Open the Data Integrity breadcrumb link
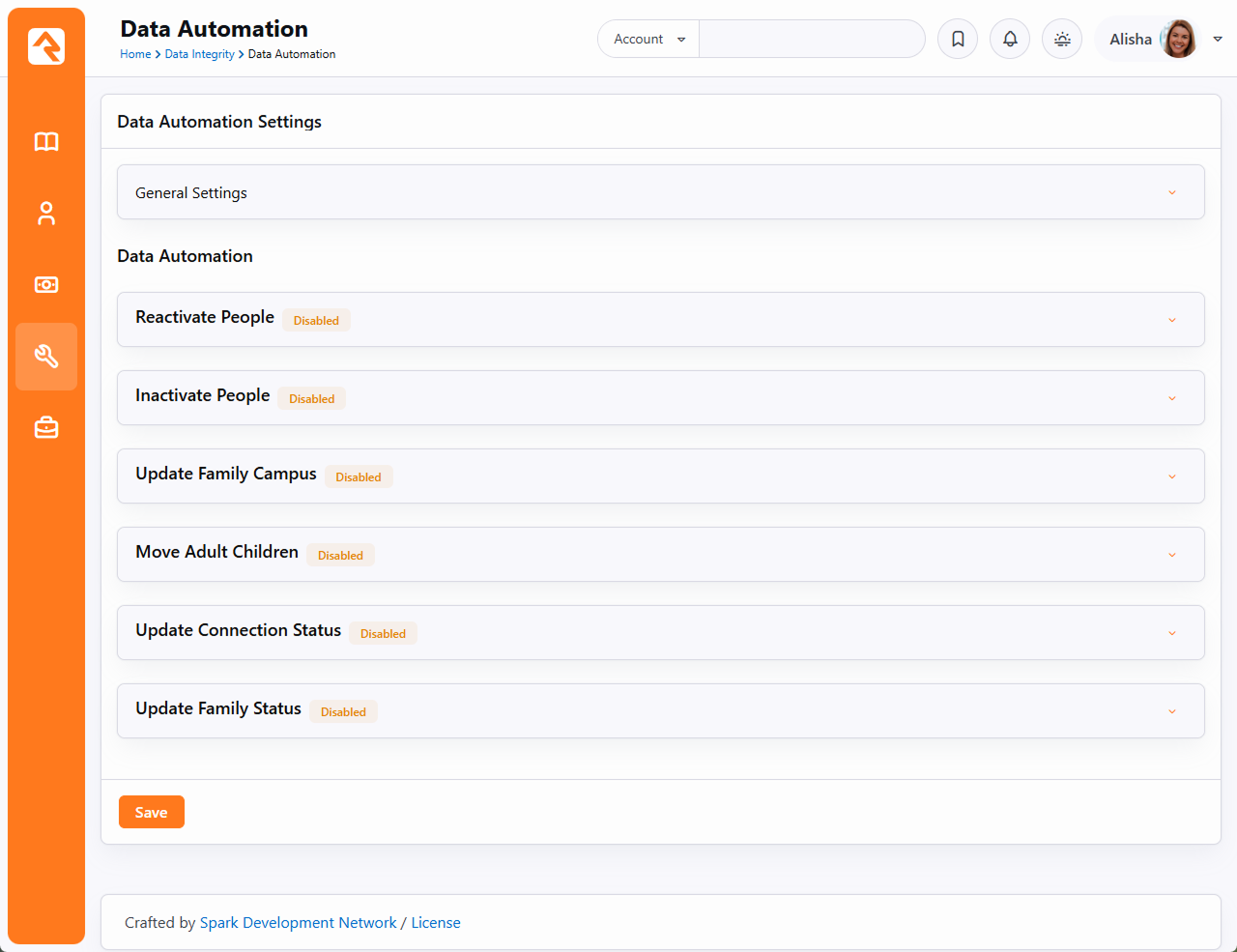The image size is (1237, 952). point(199,54)
